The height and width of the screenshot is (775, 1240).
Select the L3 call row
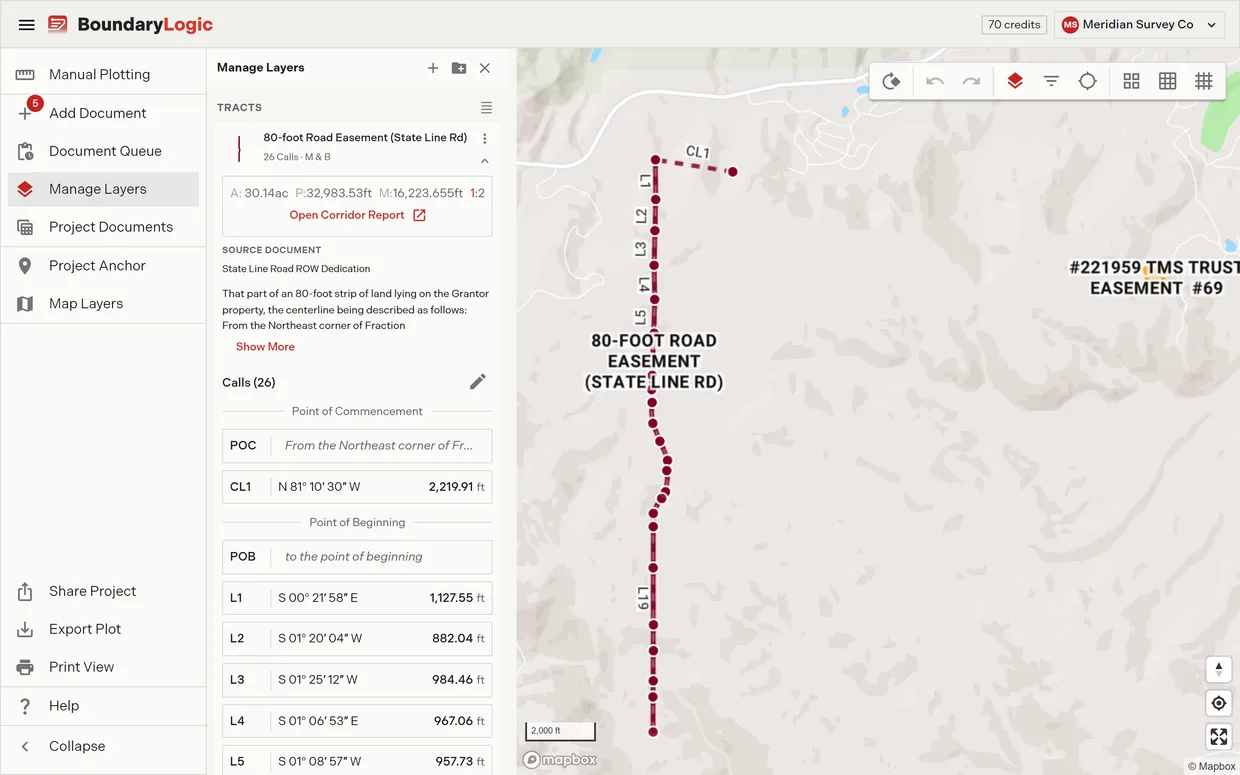point(357,680)
